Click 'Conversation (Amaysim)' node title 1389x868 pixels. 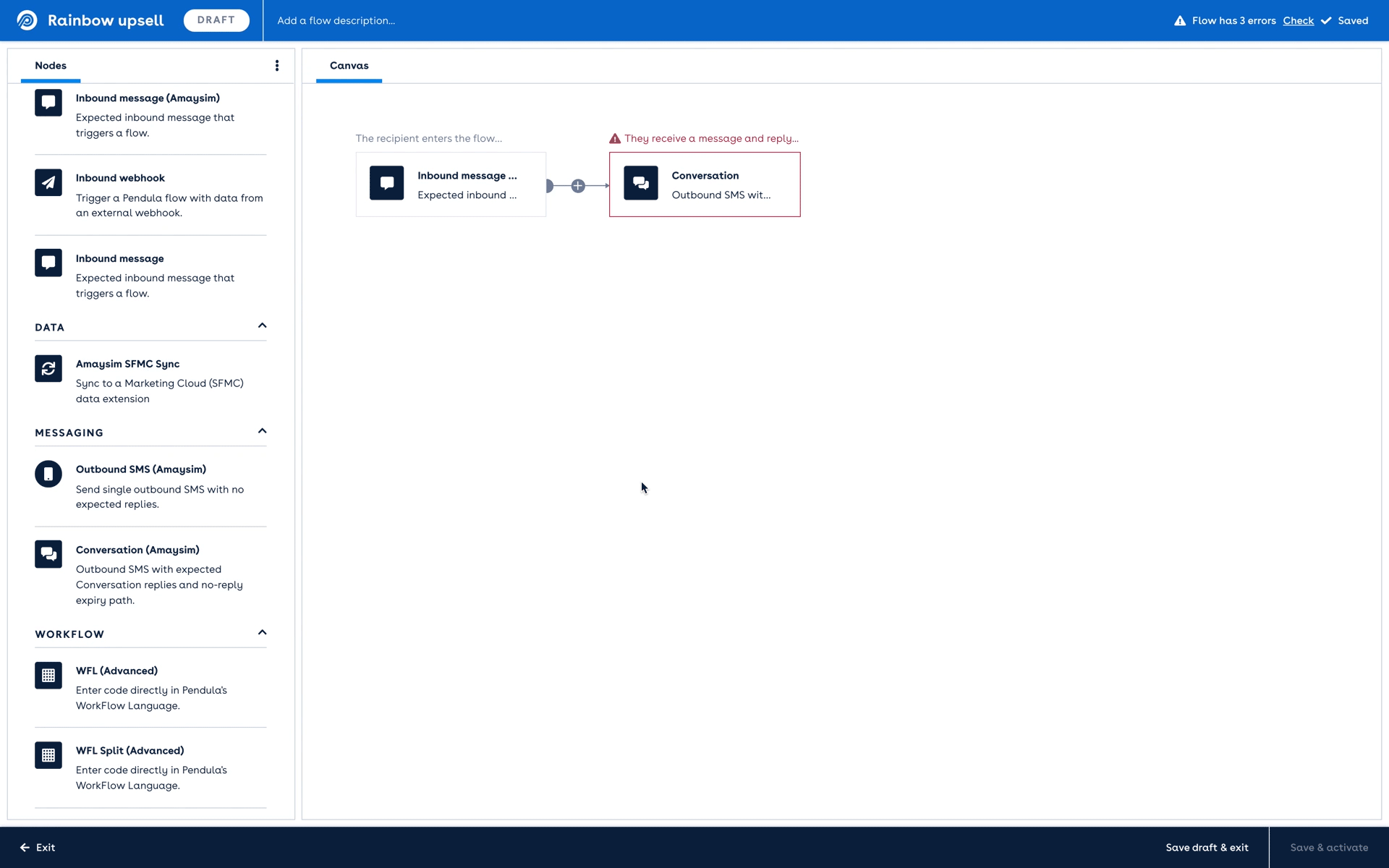click(137, 550)
